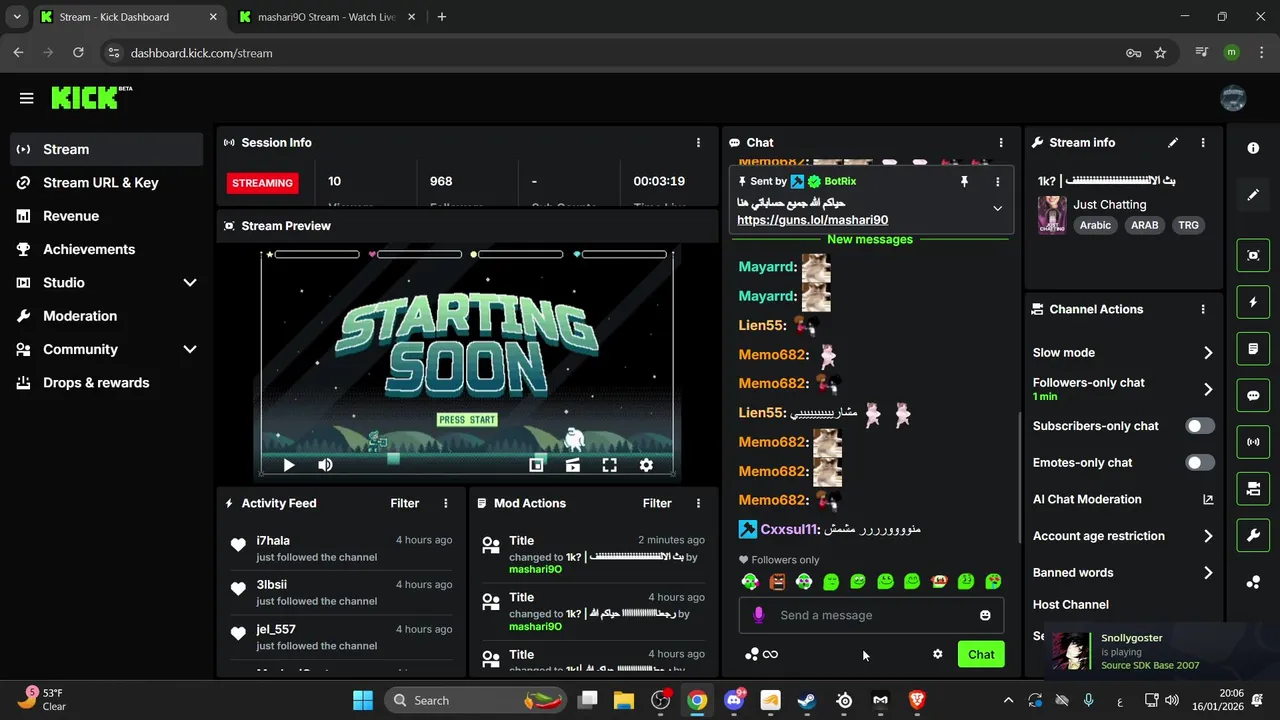Open the hamburger navigation menu
Viewport: 1280px width, 720px height.
[26, 98]
